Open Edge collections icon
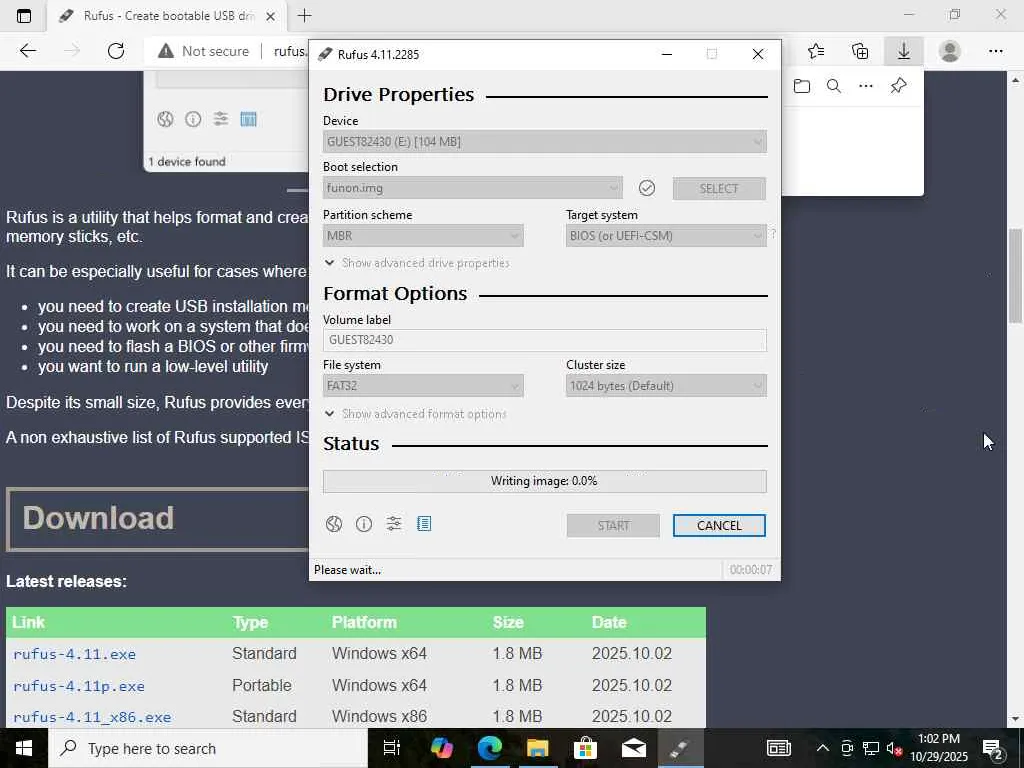This screenshot has width=1024, height=768. click(x=860, y=51)
